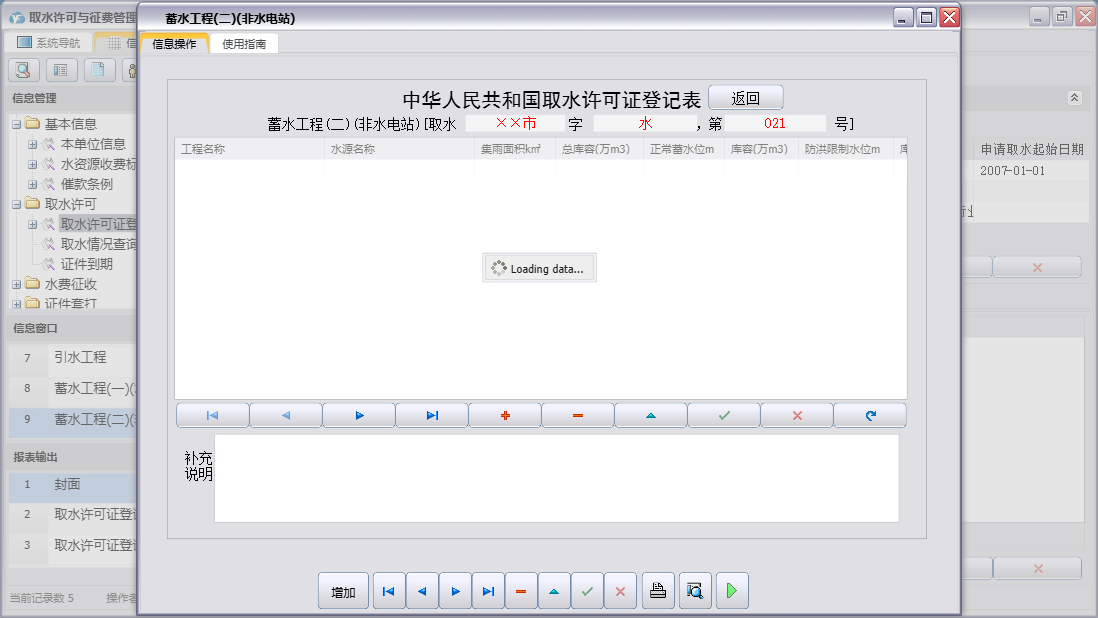Viewport: 1098px width, 618px height.
Task: Go to first record in bottom toolbar
Action: 389,591
